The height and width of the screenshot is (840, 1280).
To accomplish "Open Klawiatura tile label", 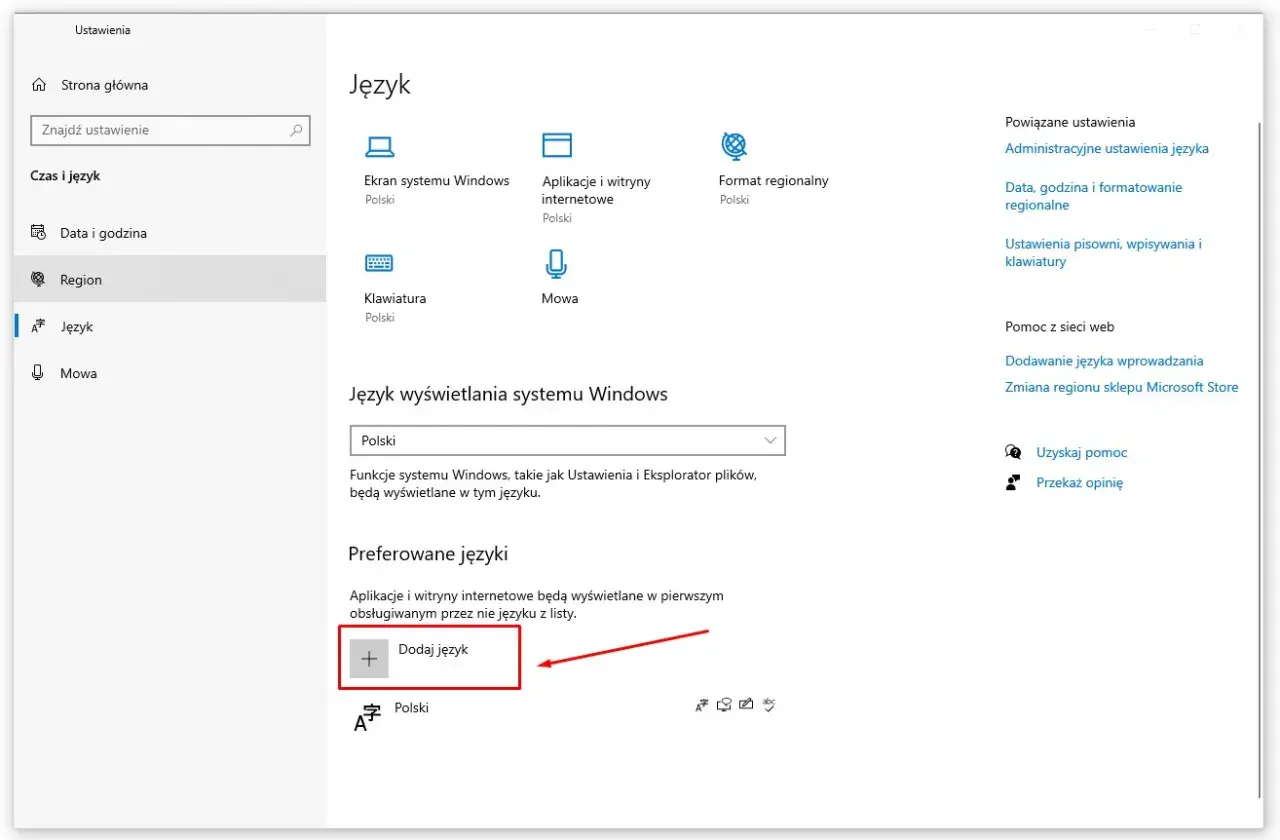I will click(395, 299).
